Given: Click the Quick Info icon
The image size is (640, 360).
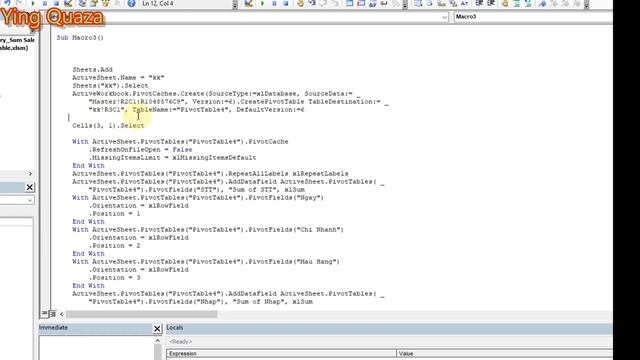Looking at the screenshot, I should (x=441, y=3).
